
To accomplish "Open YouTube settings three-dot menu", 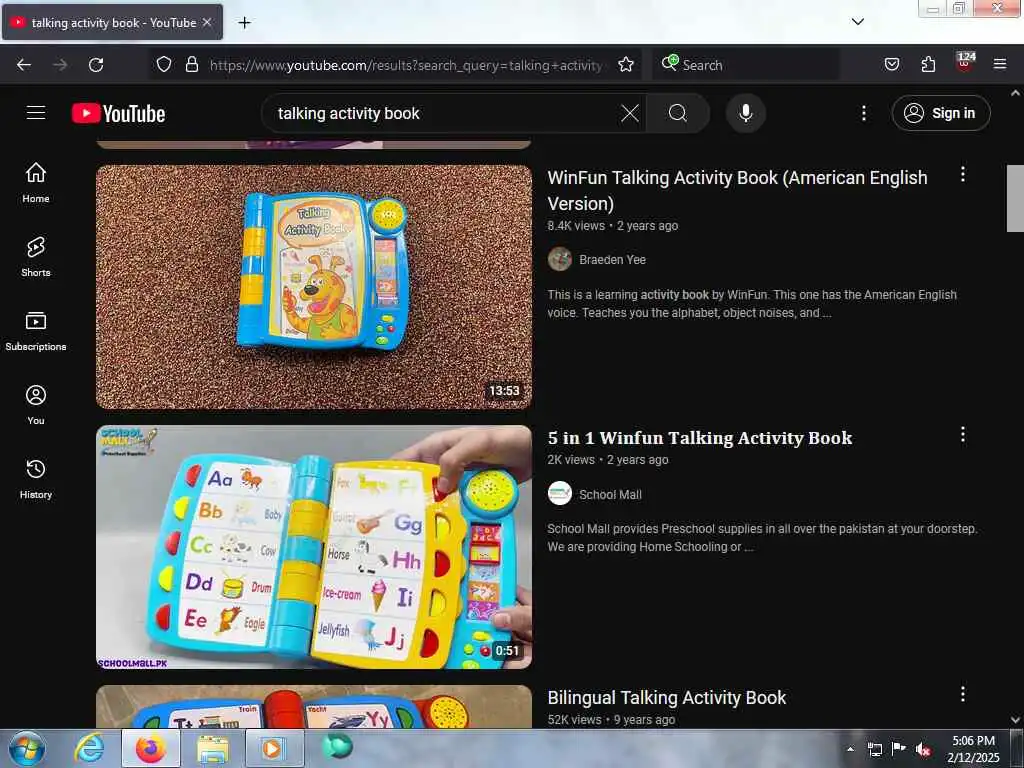I will tap(863, 113).
